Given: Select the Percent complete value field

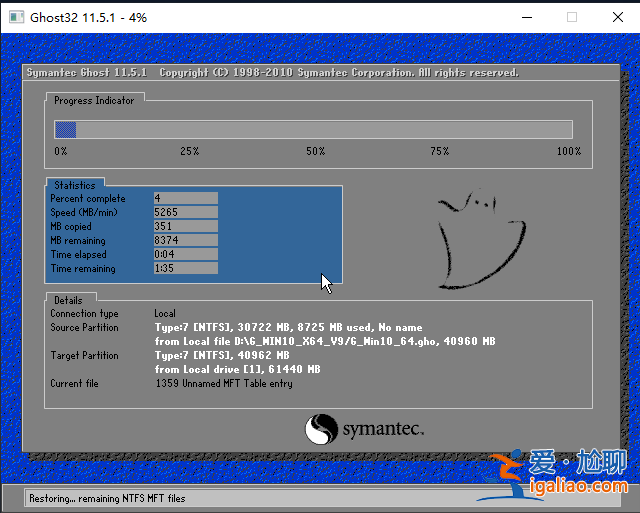Looking at the screenshot, I should pos(185,198).
